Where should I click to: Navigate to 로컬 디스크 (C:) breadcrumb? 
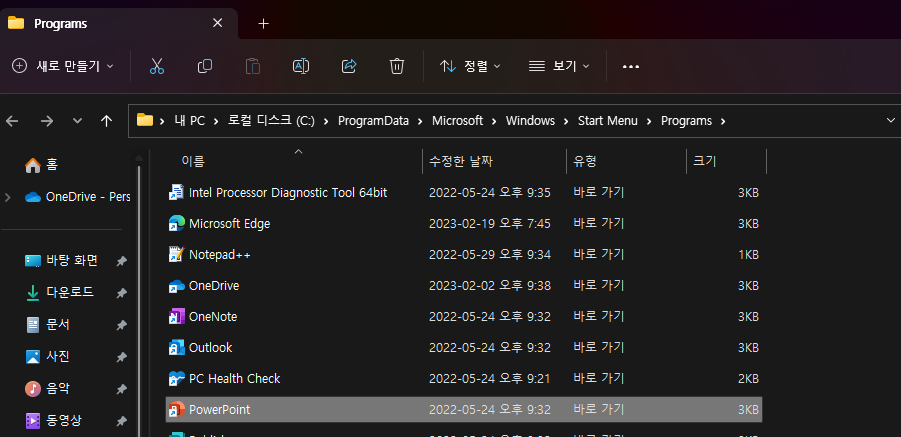coord(271,121)
